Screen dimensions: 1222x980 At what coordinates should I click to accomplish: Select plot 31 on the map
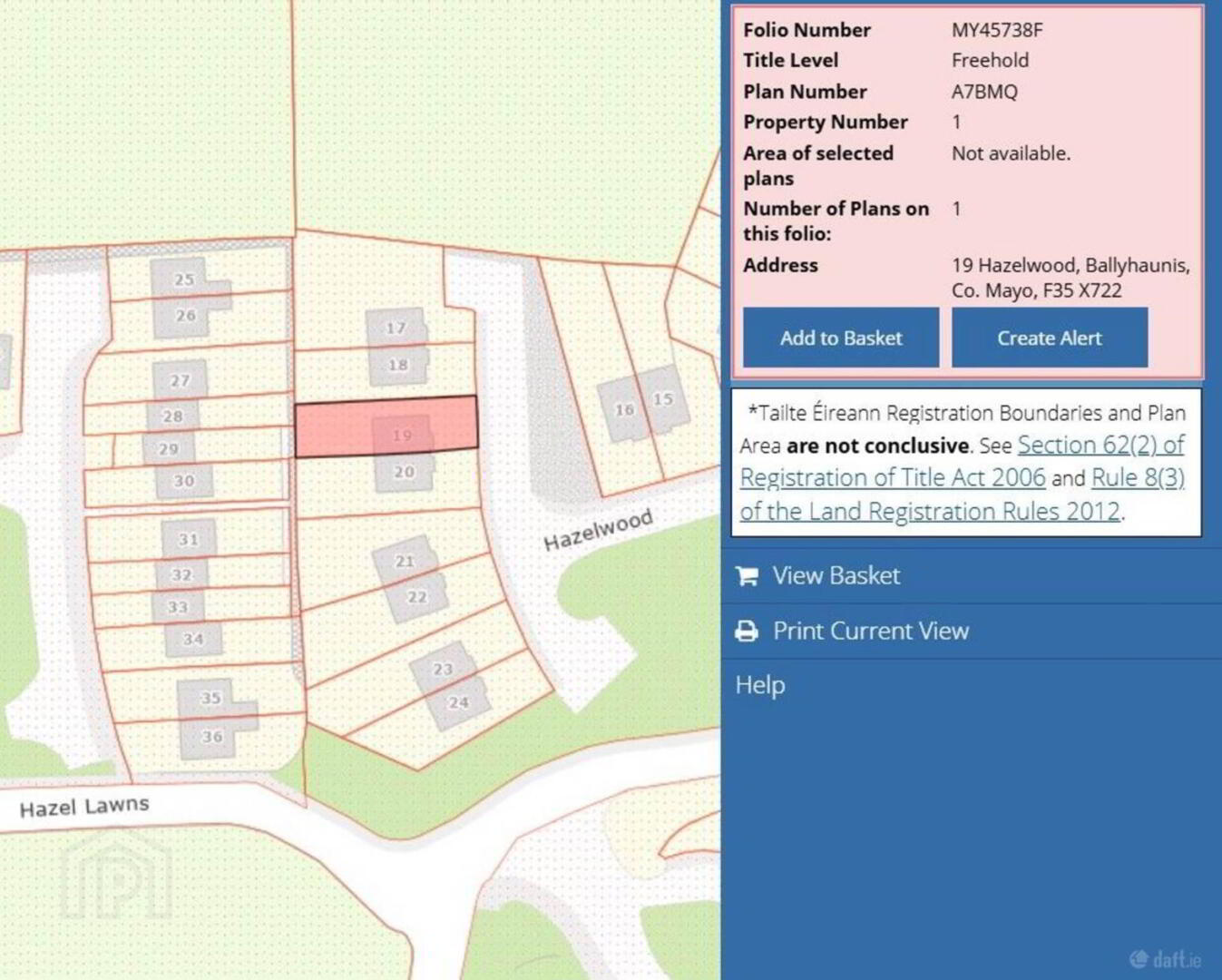[x=188, y=539]
